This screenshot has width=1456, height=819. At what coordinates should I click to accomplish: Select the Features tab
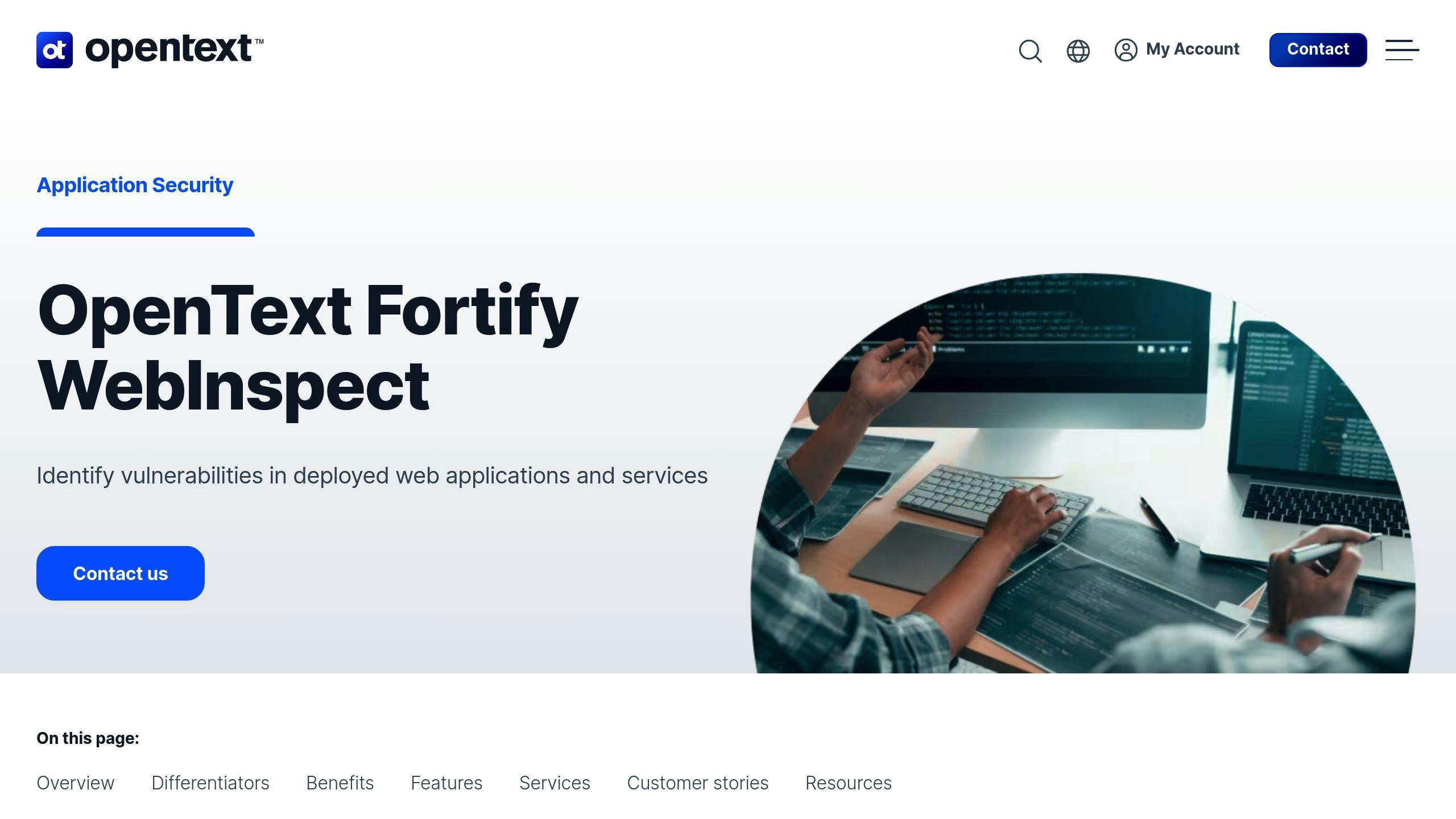(447, 783)
